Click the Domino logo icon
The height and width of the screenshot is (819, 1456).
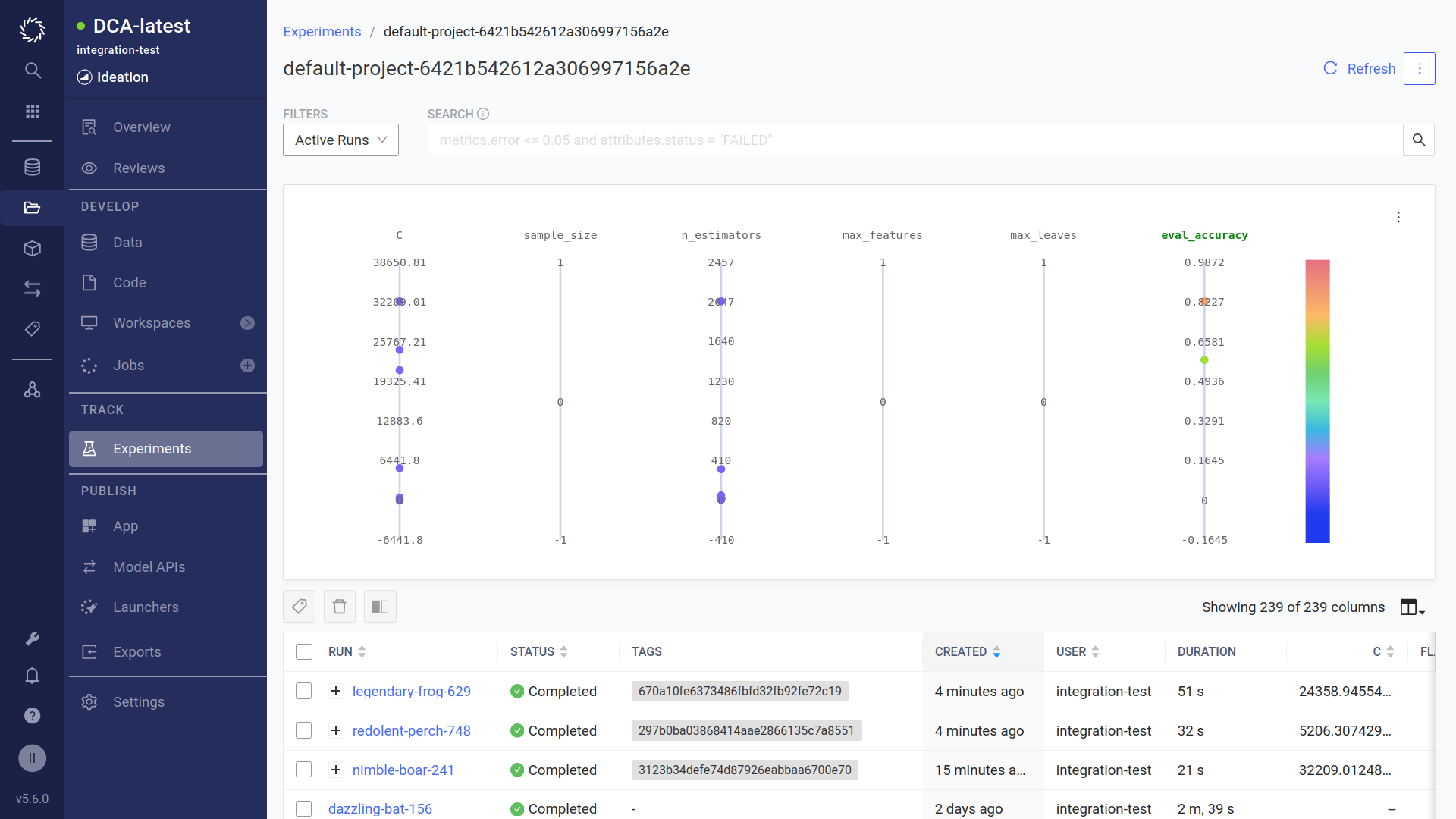[x=32, y=30]
